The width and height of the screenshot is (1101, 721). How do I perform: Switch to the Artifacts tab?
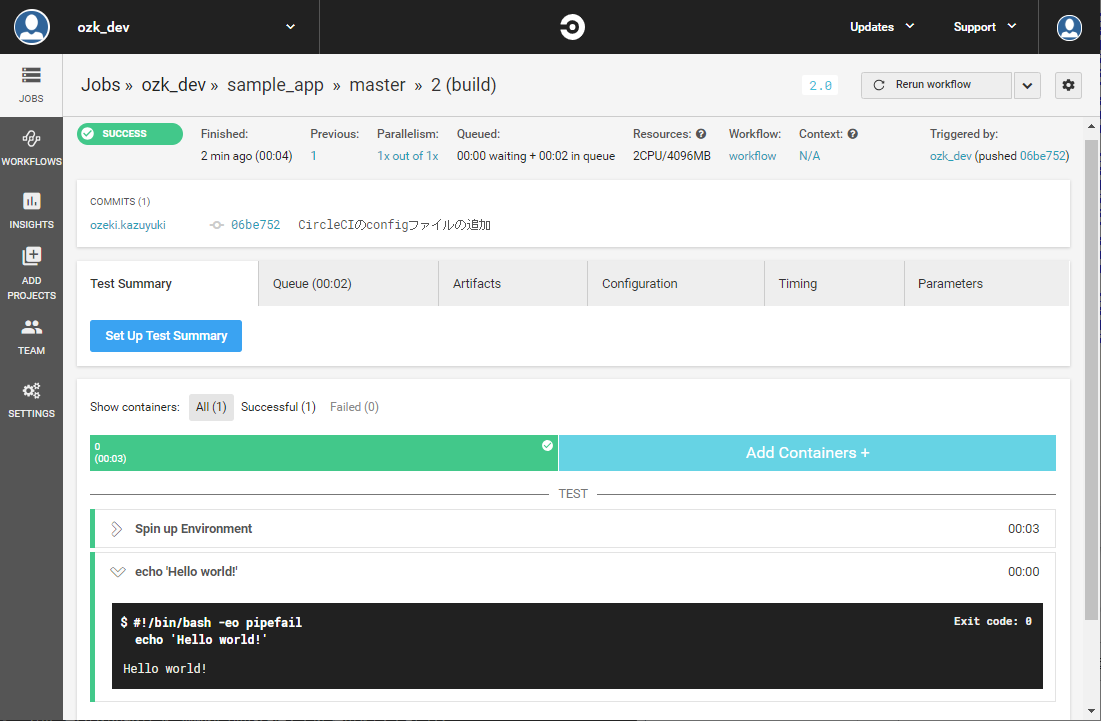[476, 283]
